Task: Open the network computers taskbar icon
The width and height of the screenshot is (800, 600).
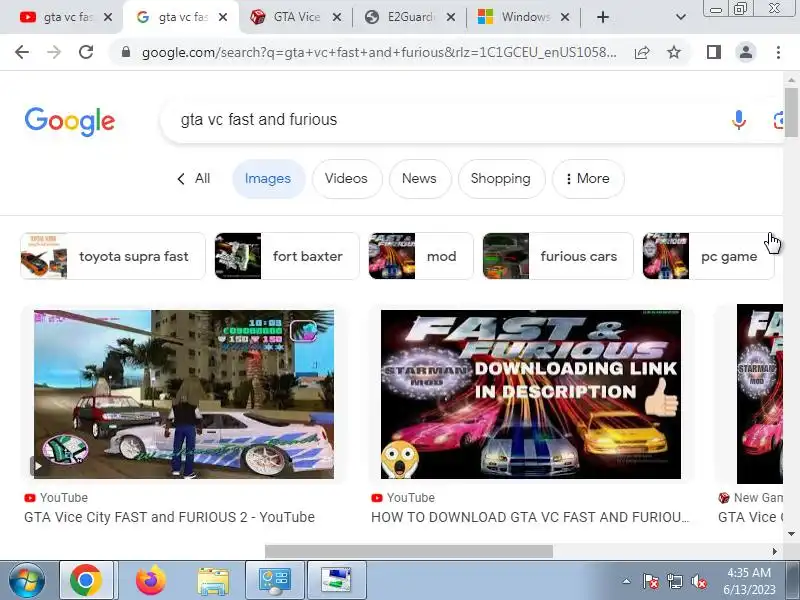Action: (x=336, y=581)
